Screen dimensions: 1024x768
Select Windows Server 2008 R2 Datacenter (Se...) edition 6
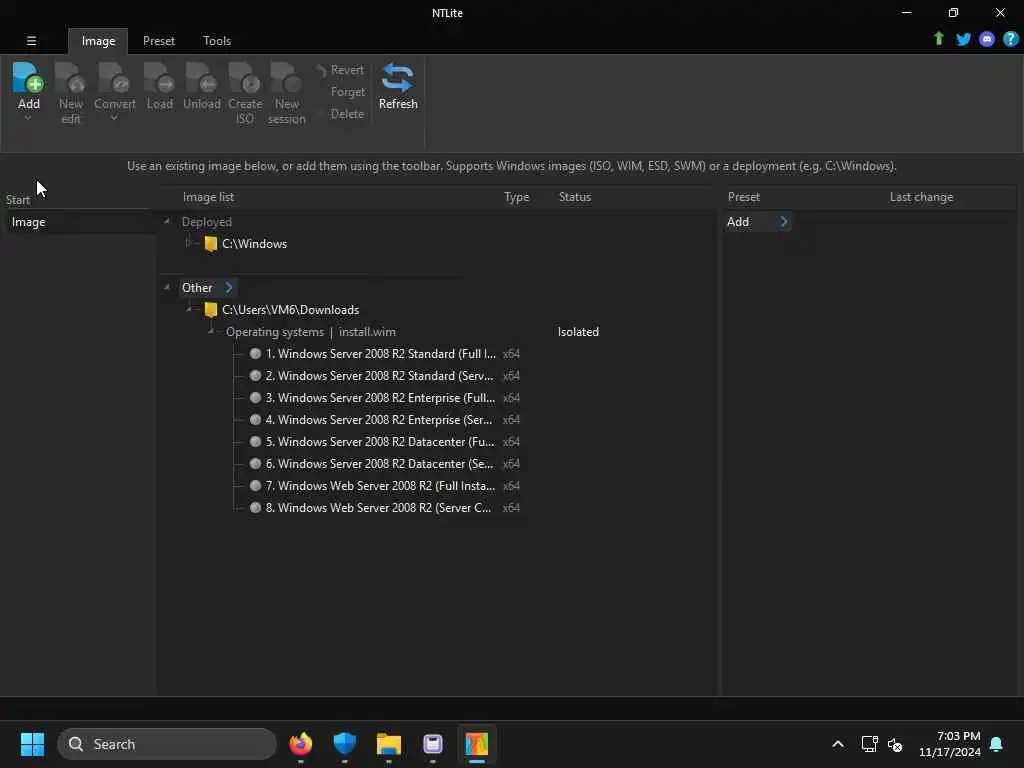pos(379,464)
